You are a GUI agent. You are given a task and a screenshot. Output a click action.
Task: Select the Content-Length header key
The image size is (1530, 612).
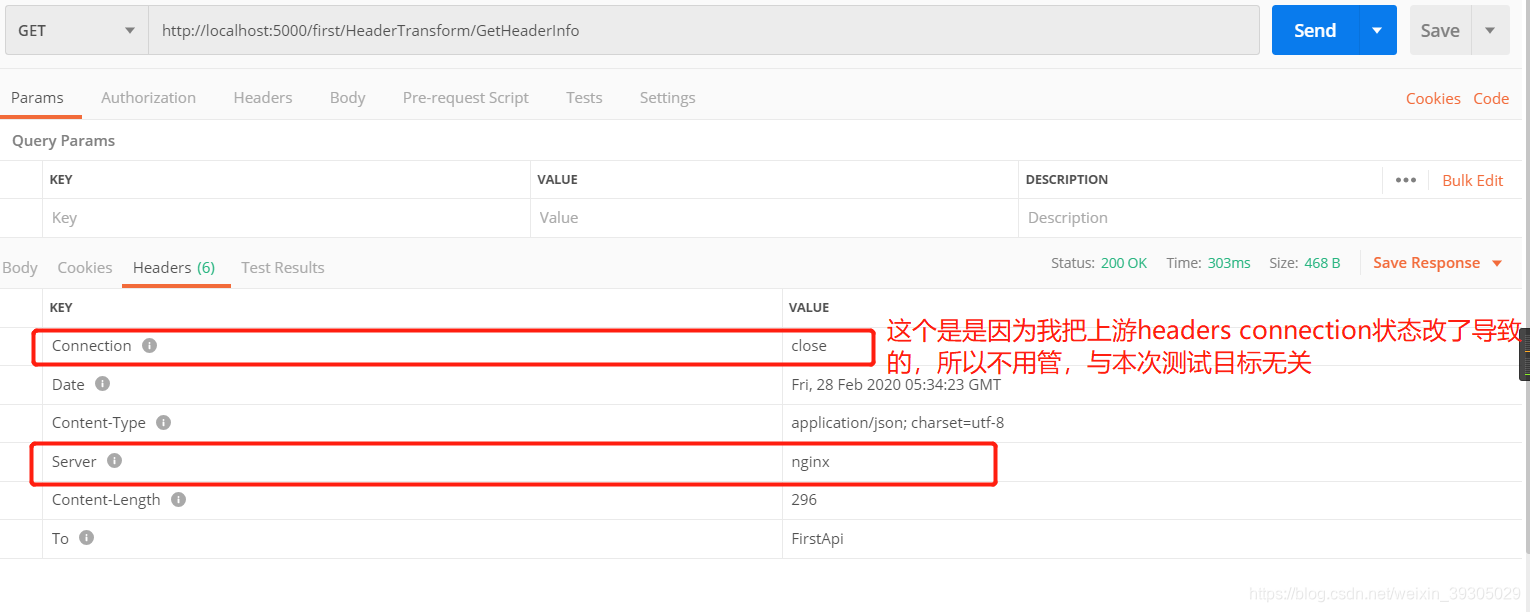[106, 499]
